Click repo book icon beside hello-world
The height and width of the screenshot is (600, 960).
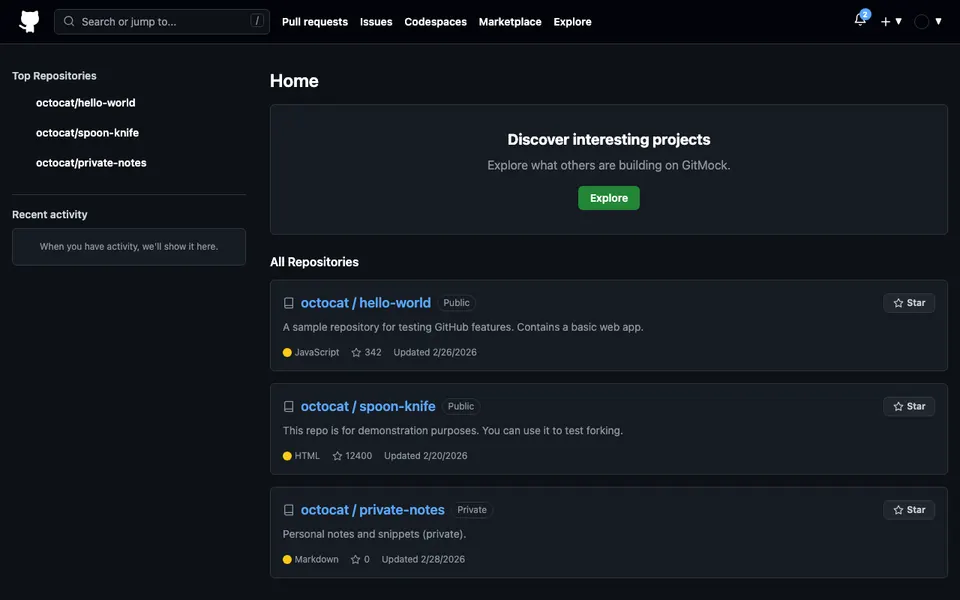coord(288,303)
